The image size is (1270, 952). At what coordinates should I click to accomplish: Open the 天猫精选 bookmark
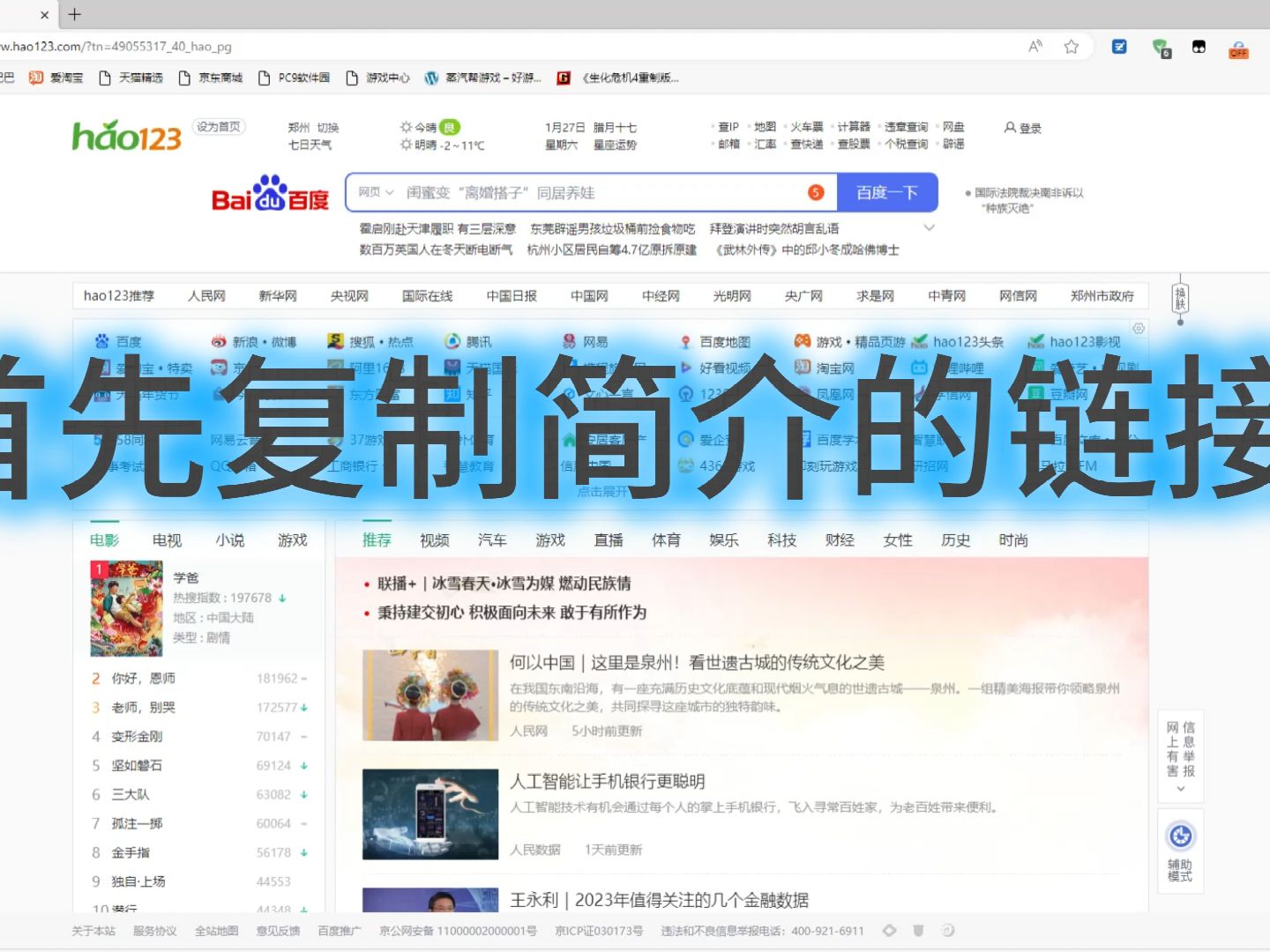point(131,78)
